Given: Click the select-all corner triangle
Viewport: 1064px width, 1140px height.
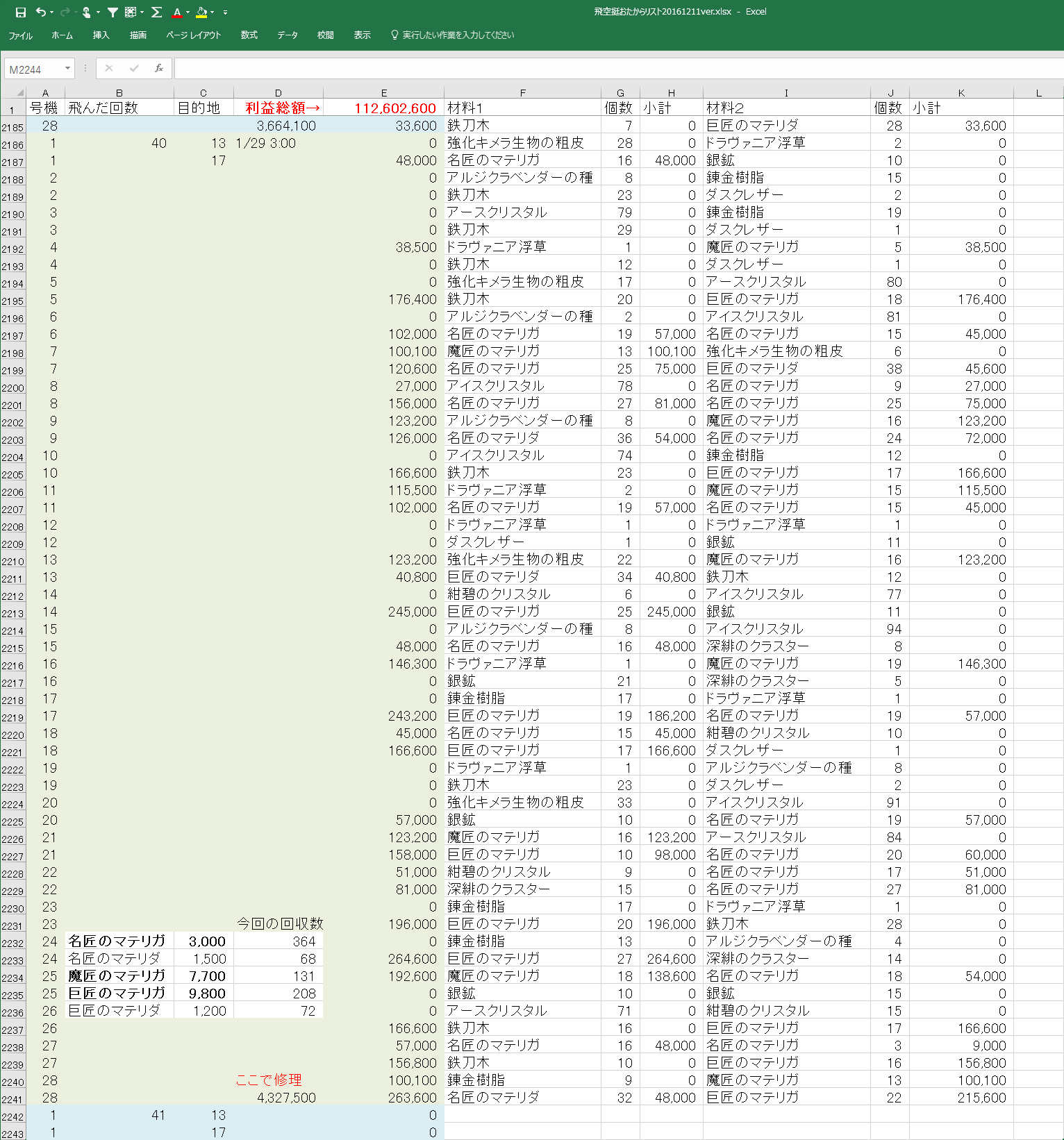Looking at the screenshot, I should (x=19, y=92).
